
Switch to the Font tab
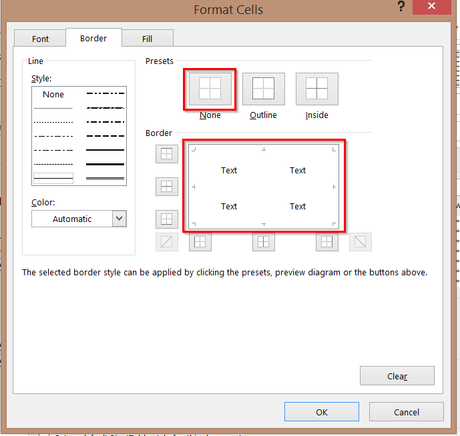tap(40, 39)
